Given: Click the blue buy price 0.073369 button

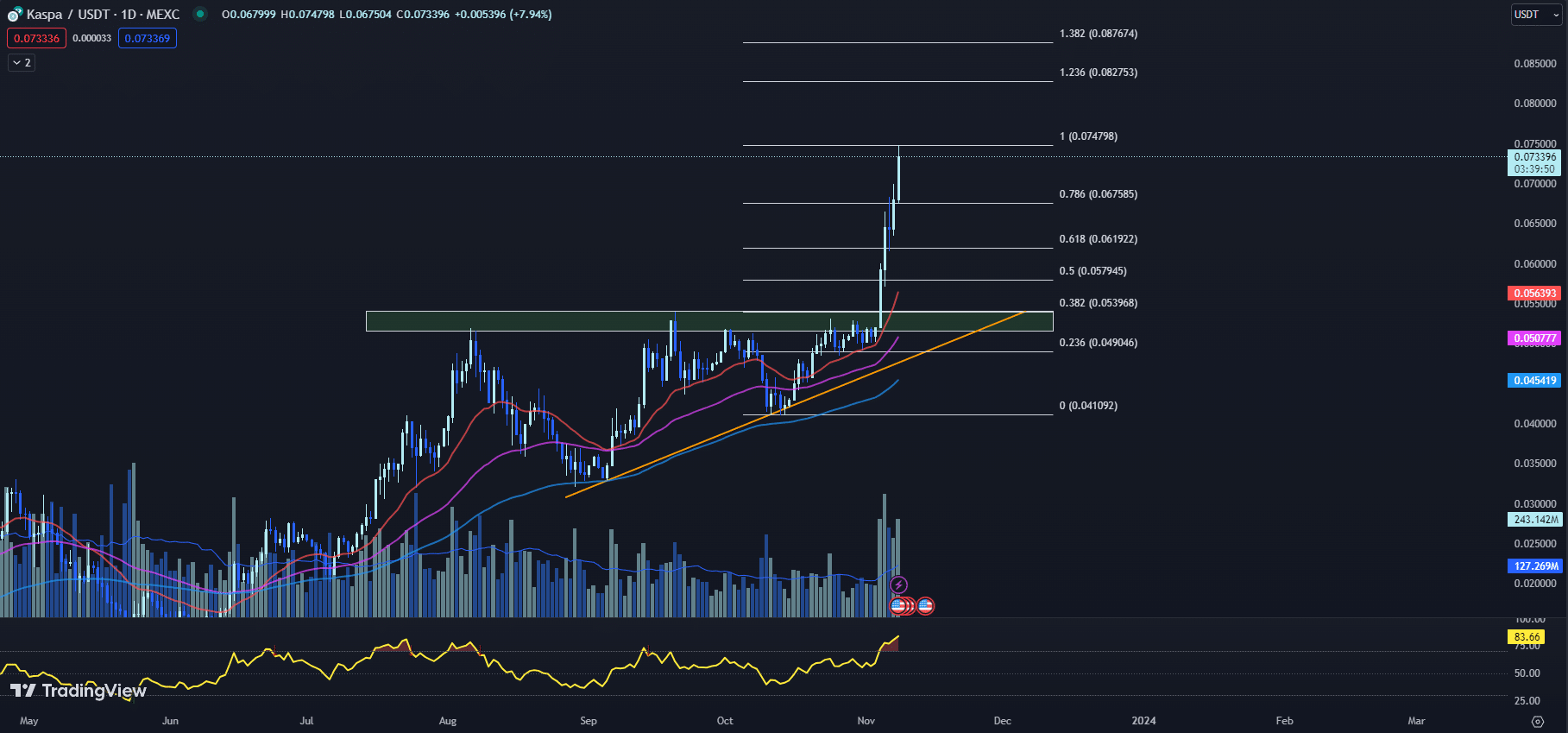Looking at the screenshot, I should click(148, 38).
